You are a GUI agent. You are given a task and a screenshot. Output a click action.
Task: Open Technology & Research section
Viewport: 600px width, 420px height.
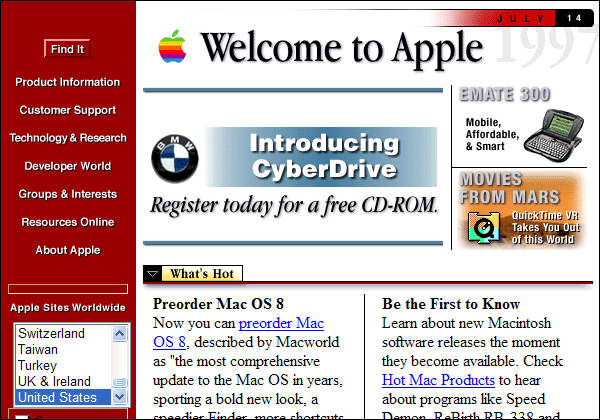pyautogui.click(x=67, y=138)
